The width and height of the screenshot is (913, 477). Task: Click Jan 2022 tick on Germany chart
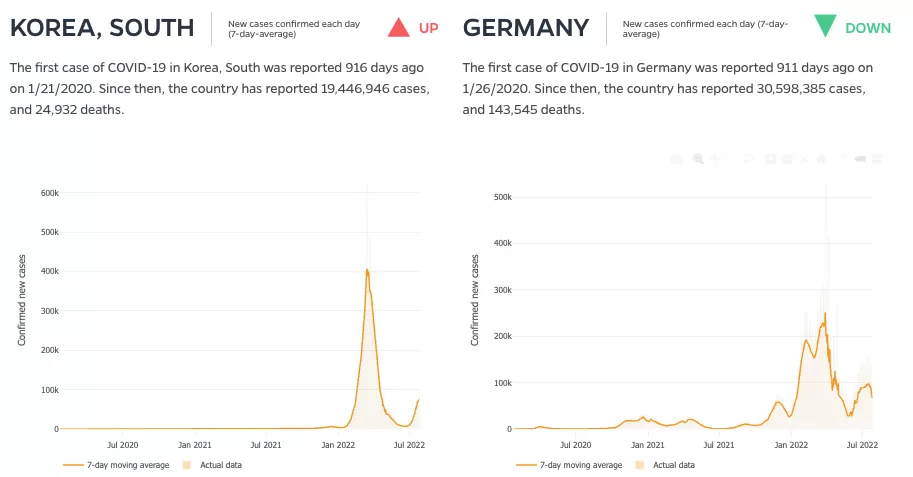(791, 445)
